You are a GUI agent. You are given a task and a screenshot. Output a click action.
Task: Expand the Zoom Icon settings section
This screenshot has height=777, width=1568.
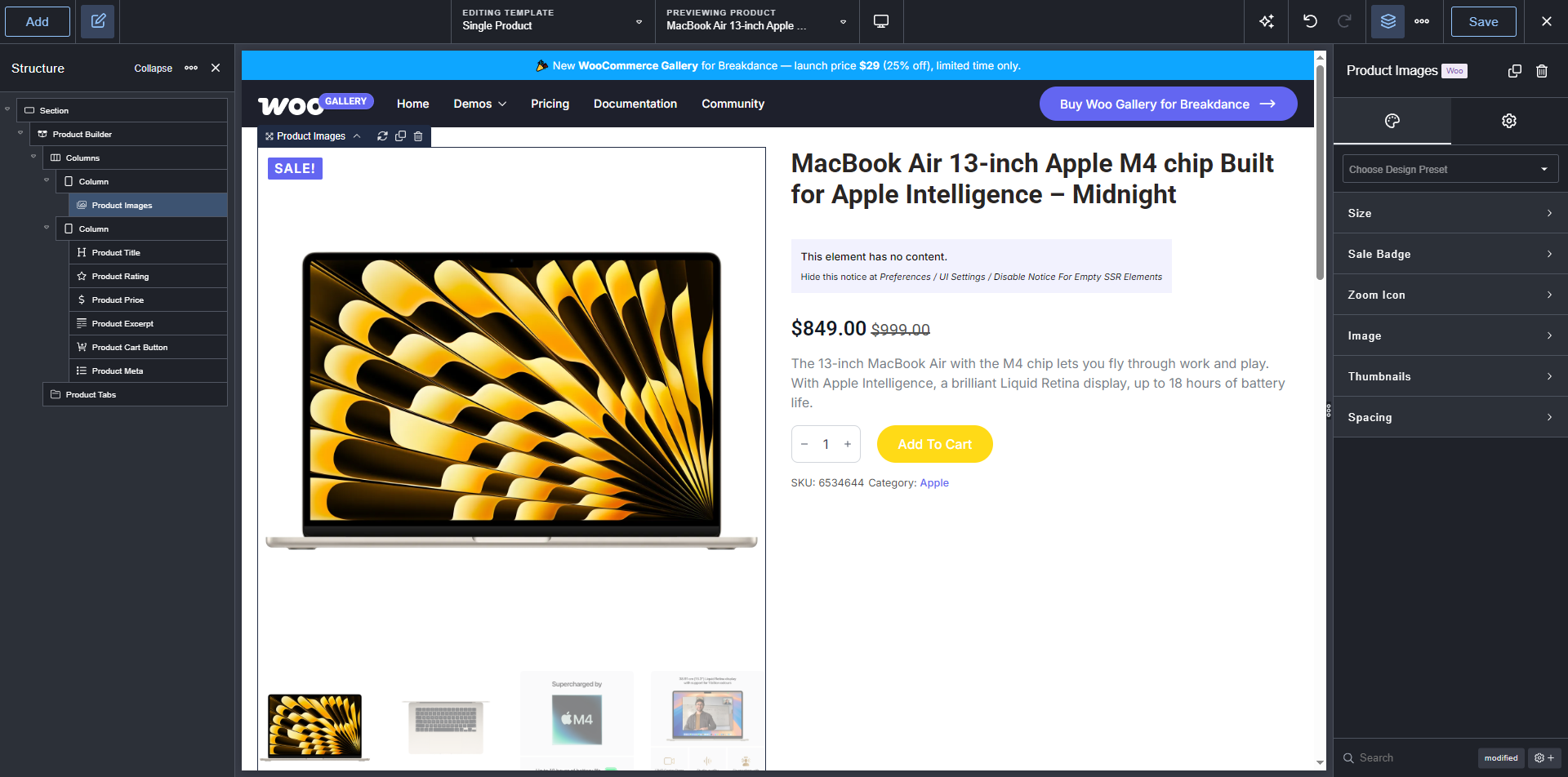click(1450, 295)
